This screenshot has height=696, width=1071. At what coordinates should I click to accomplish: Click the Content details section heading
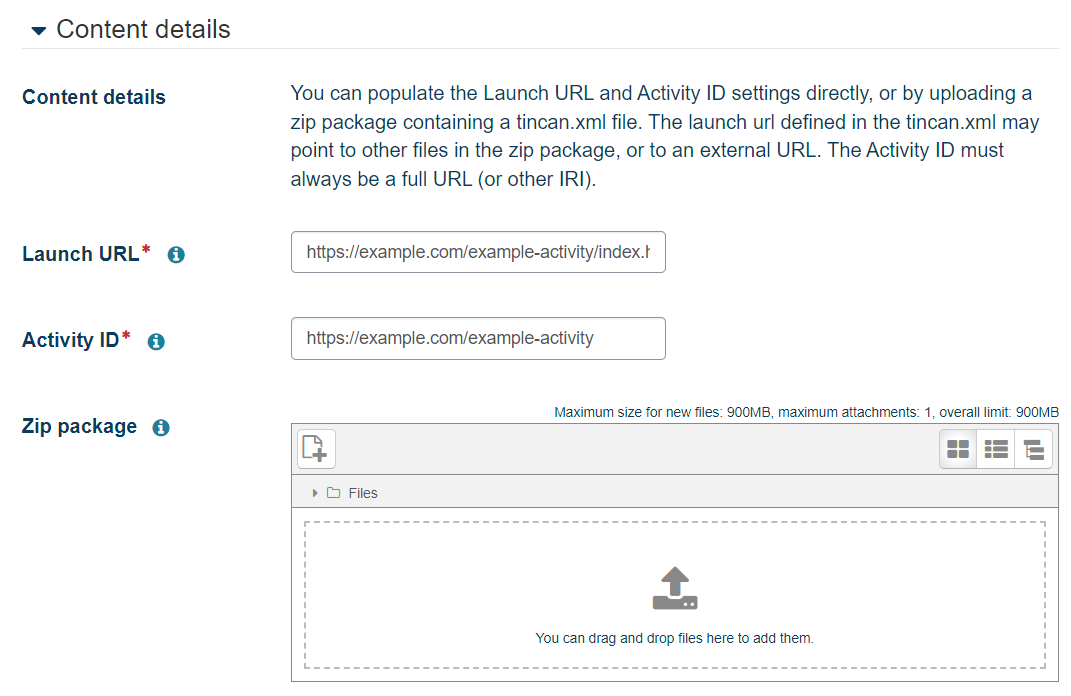143,30
